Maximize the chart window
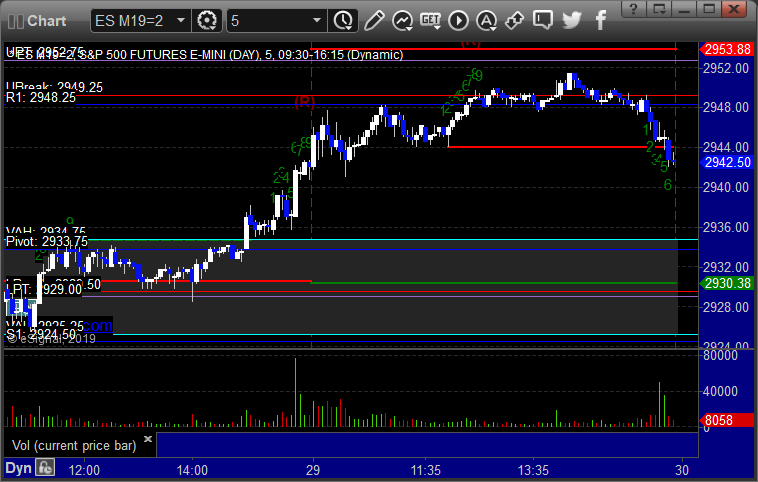Viewport: 758px width, 482px height. 709,8
